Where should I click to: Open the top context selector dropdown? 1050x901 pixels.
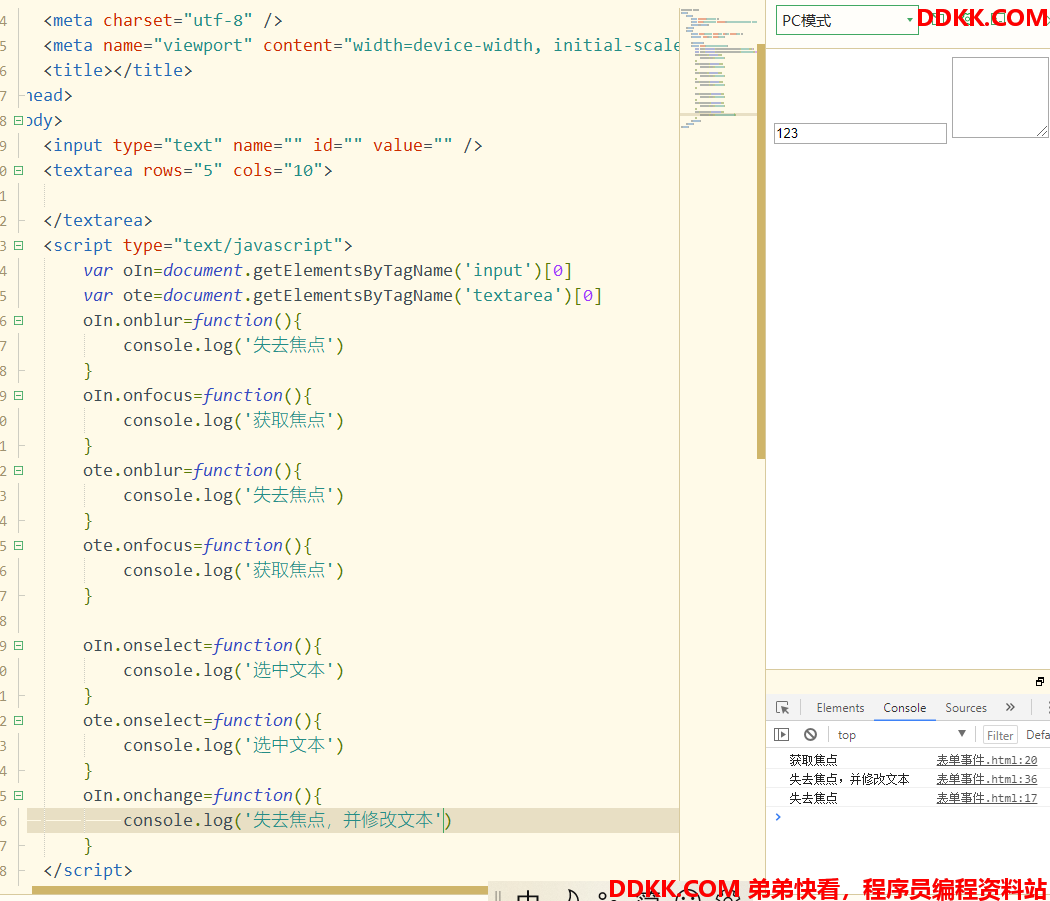click(901, 735)
